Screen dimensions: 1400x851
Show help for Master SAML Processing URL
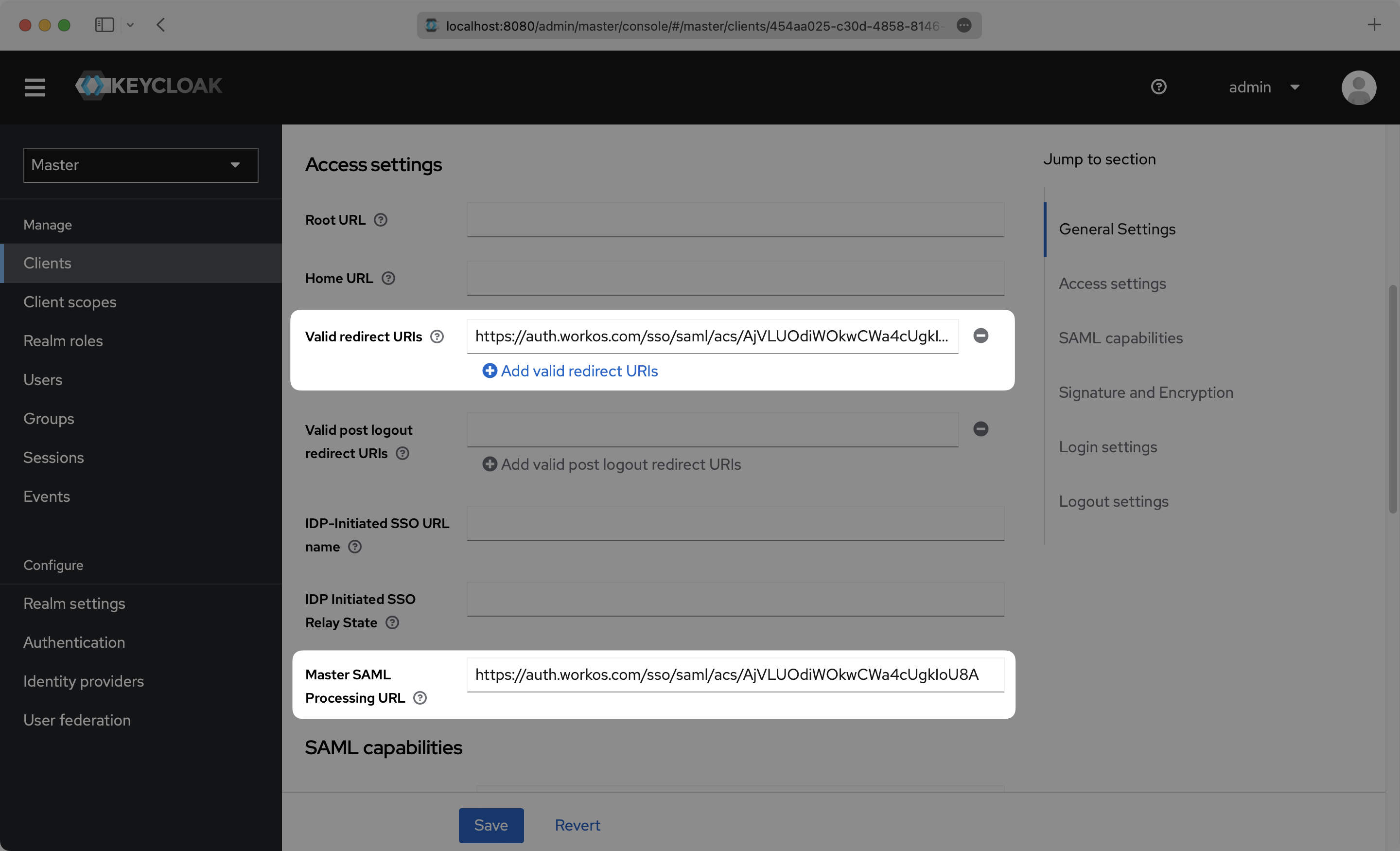click(x=420, y=697)
